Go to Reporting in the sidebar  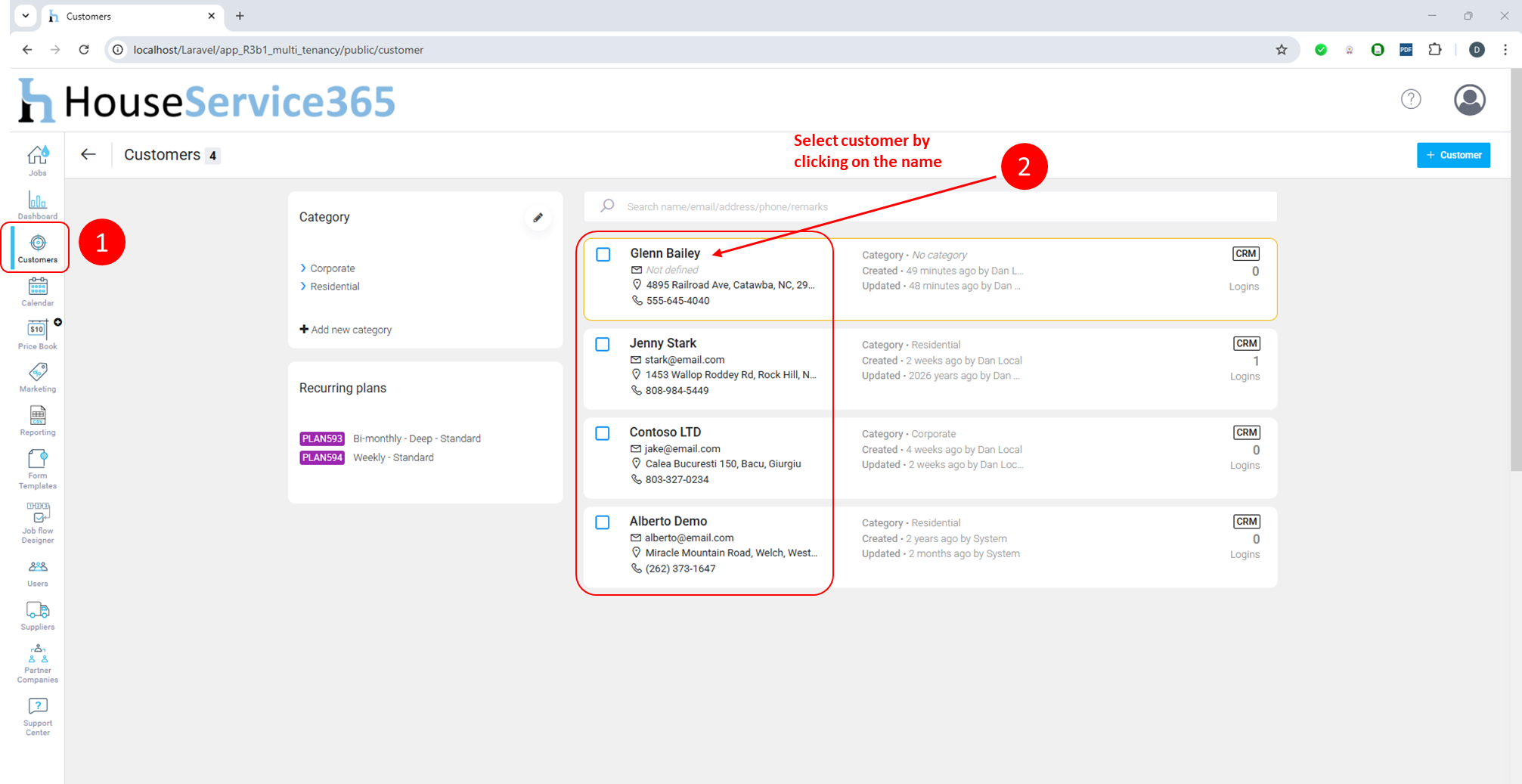pos(37,421)
